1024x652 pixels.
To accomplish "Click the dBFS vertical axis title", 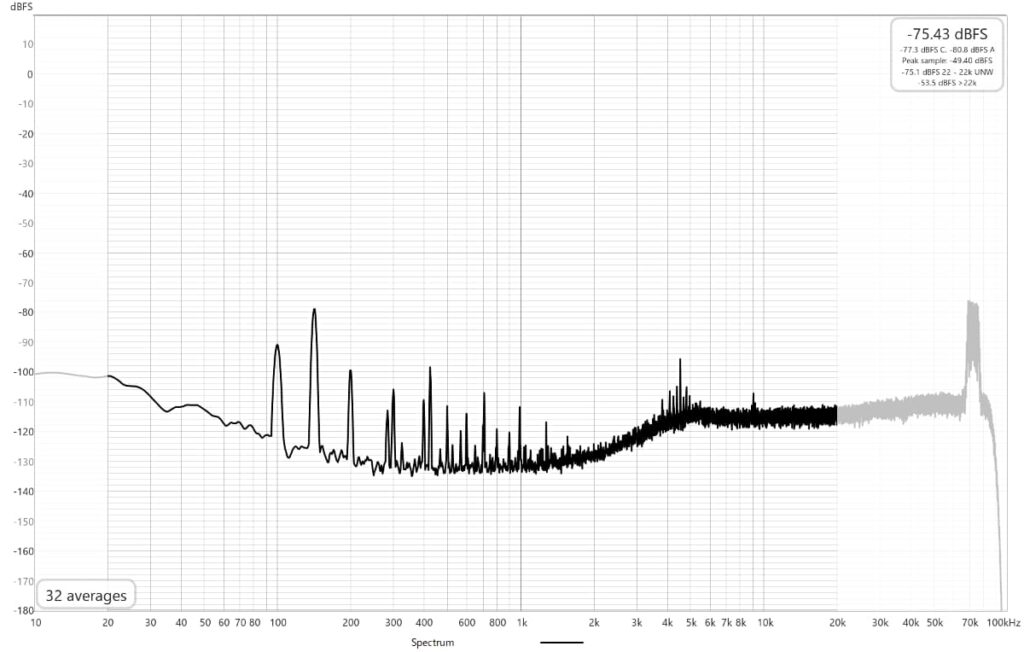I will [21, 7].
